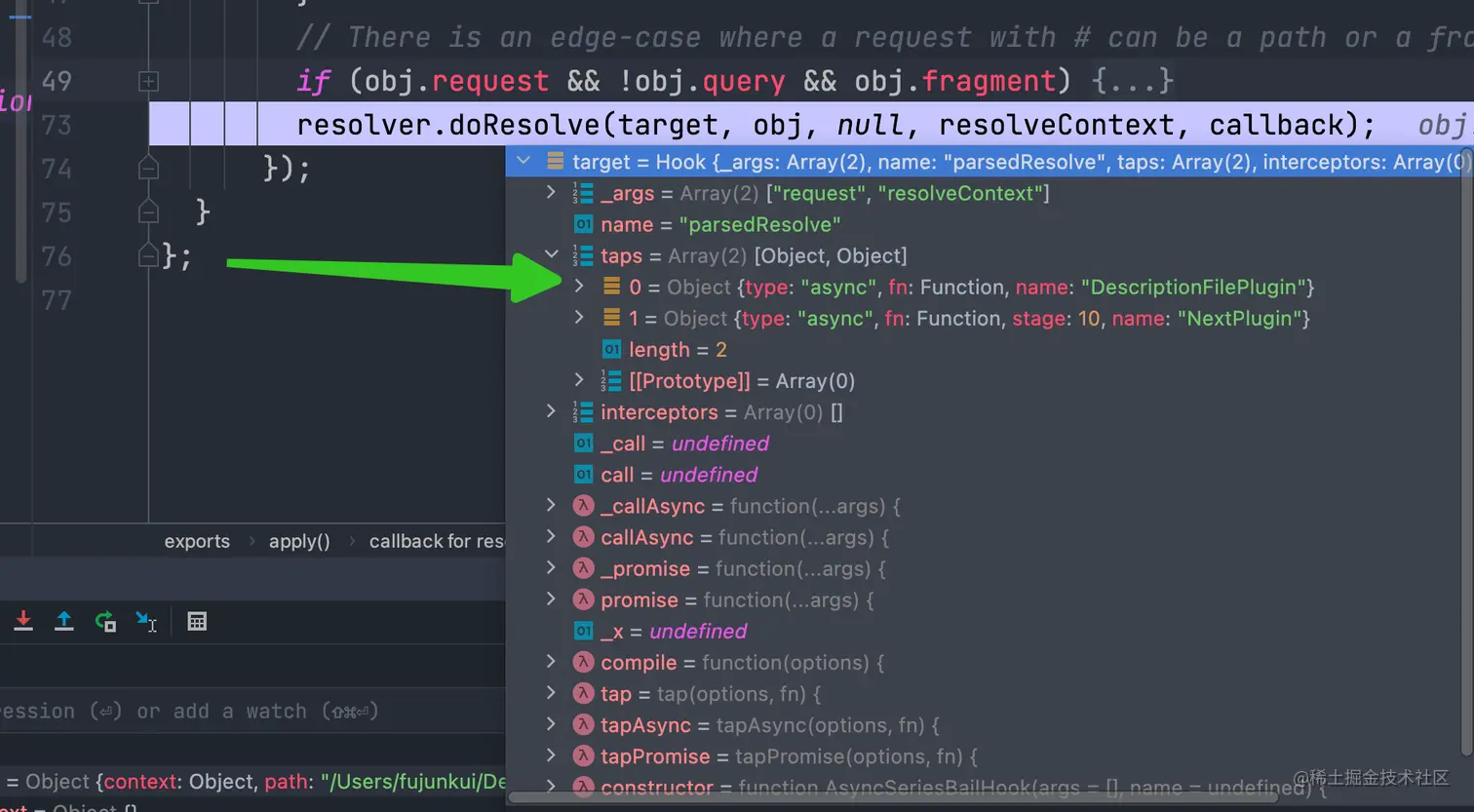Select the exports breadcrumb
The height and width of the screenshot is (812, 1474).
tap(197, 541)
